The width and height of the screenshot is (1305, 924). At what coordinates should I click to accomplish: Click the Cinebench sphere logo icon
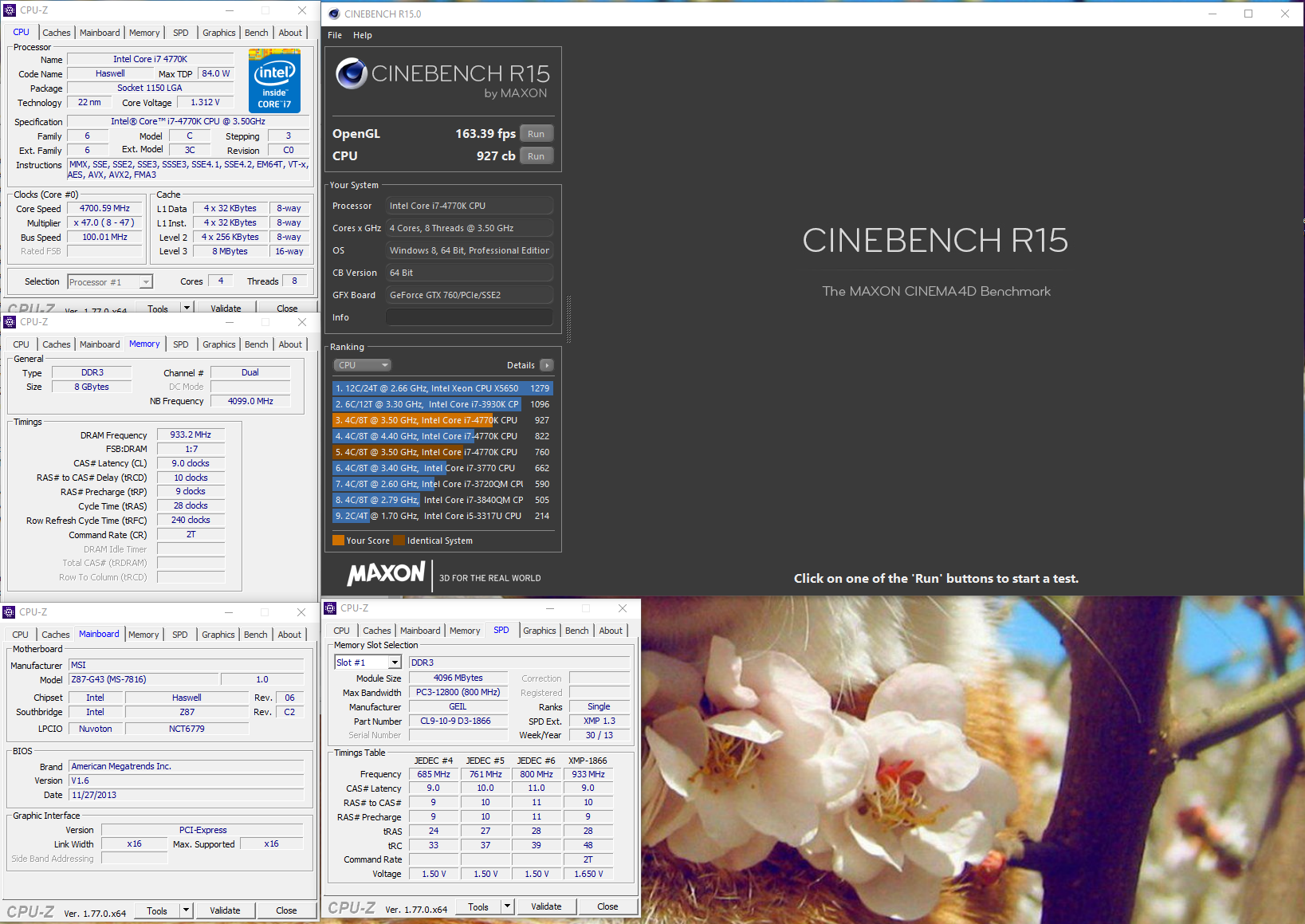pos(351,73)
